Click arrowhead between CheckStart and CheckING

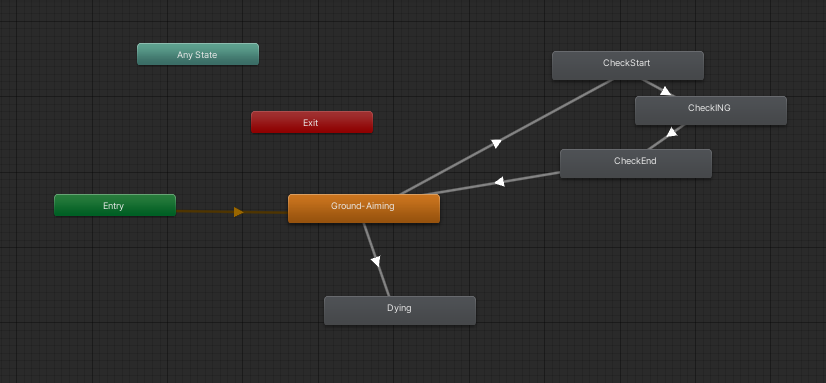tap(665, 91)
